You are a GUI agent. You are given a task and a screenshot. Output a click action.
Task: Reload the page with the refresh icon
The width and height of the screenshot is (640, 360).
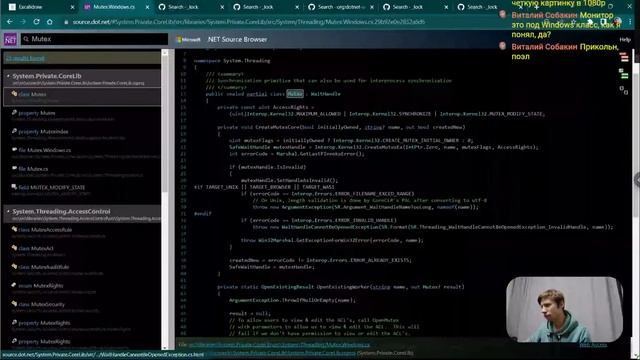(x=36, y=22)
